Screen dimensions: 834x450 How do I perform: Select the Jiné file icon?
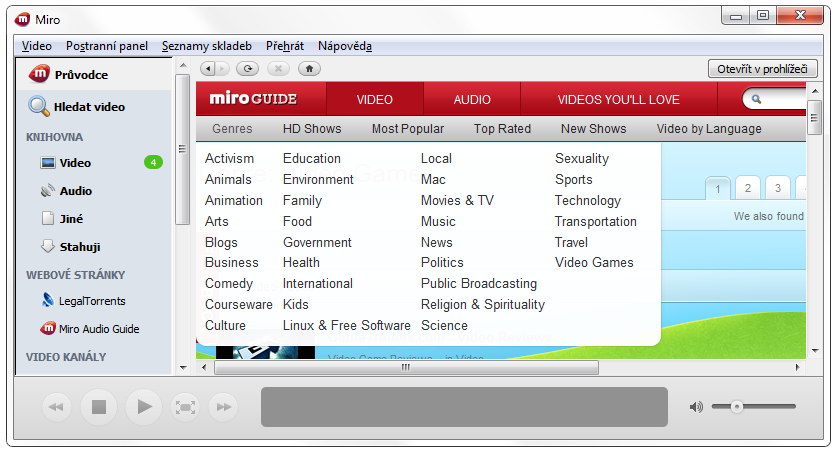coord(48,218)
